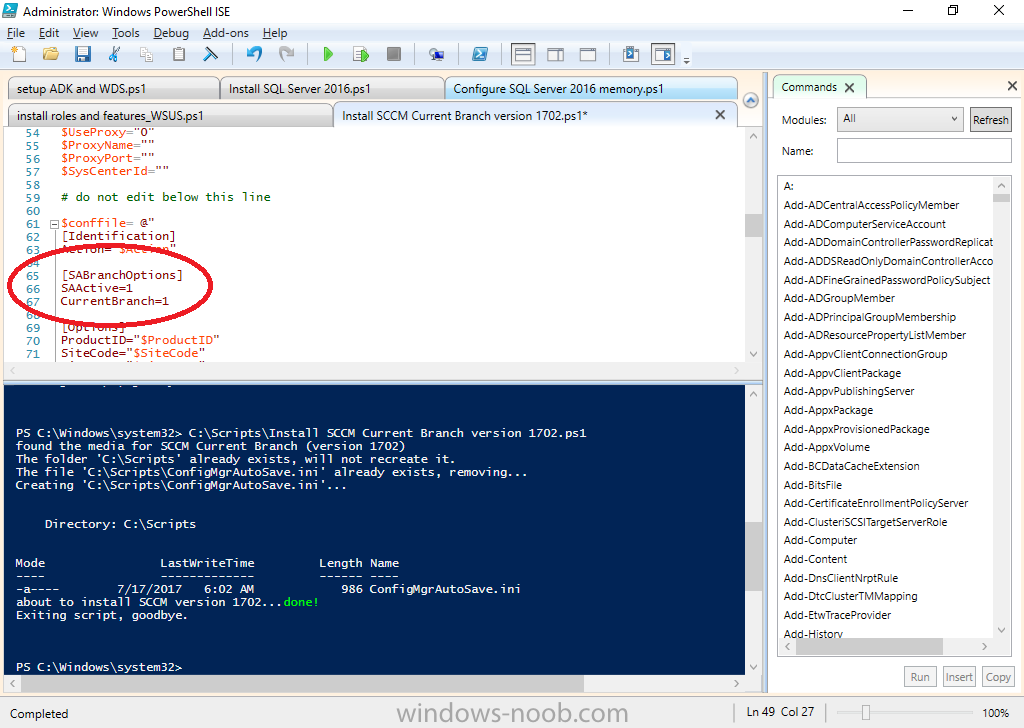Select Add-DnsClientNrptRule command
The width and height of the screenshot is (1024, 728).
point(840,578)
